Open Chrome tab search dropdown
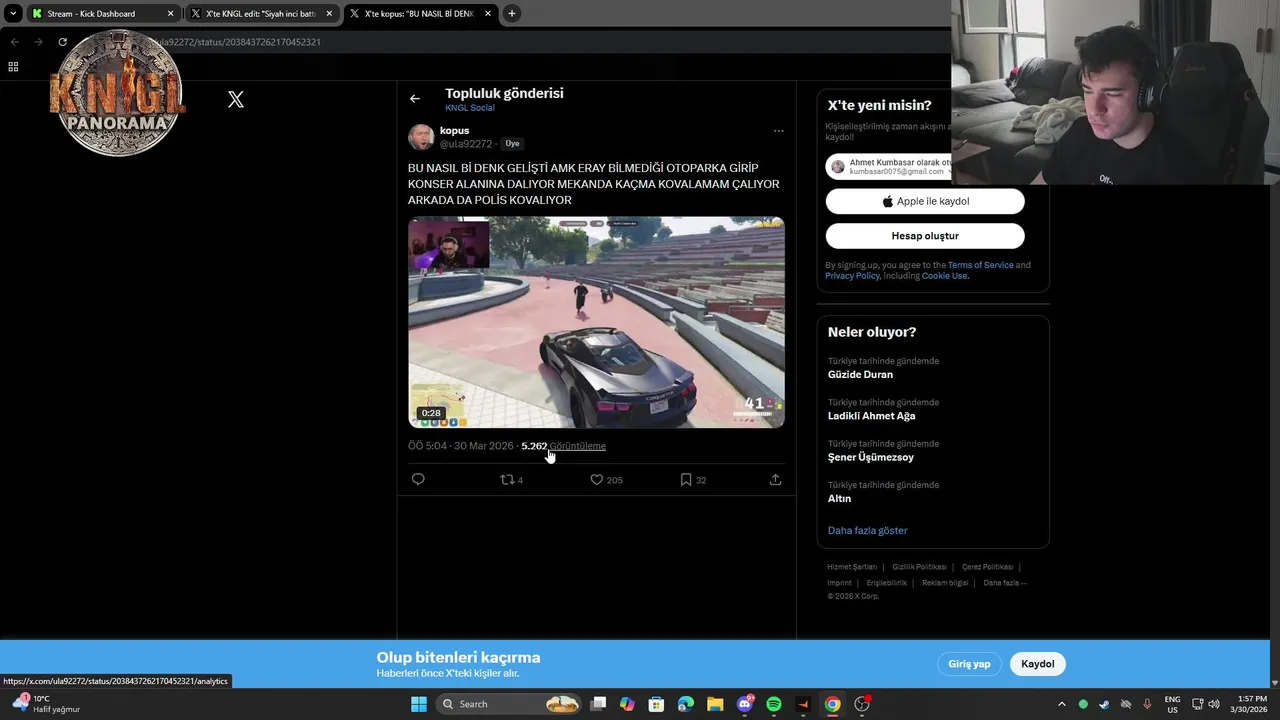Viewport: 1280px width, 720px height. coord(13,13)
